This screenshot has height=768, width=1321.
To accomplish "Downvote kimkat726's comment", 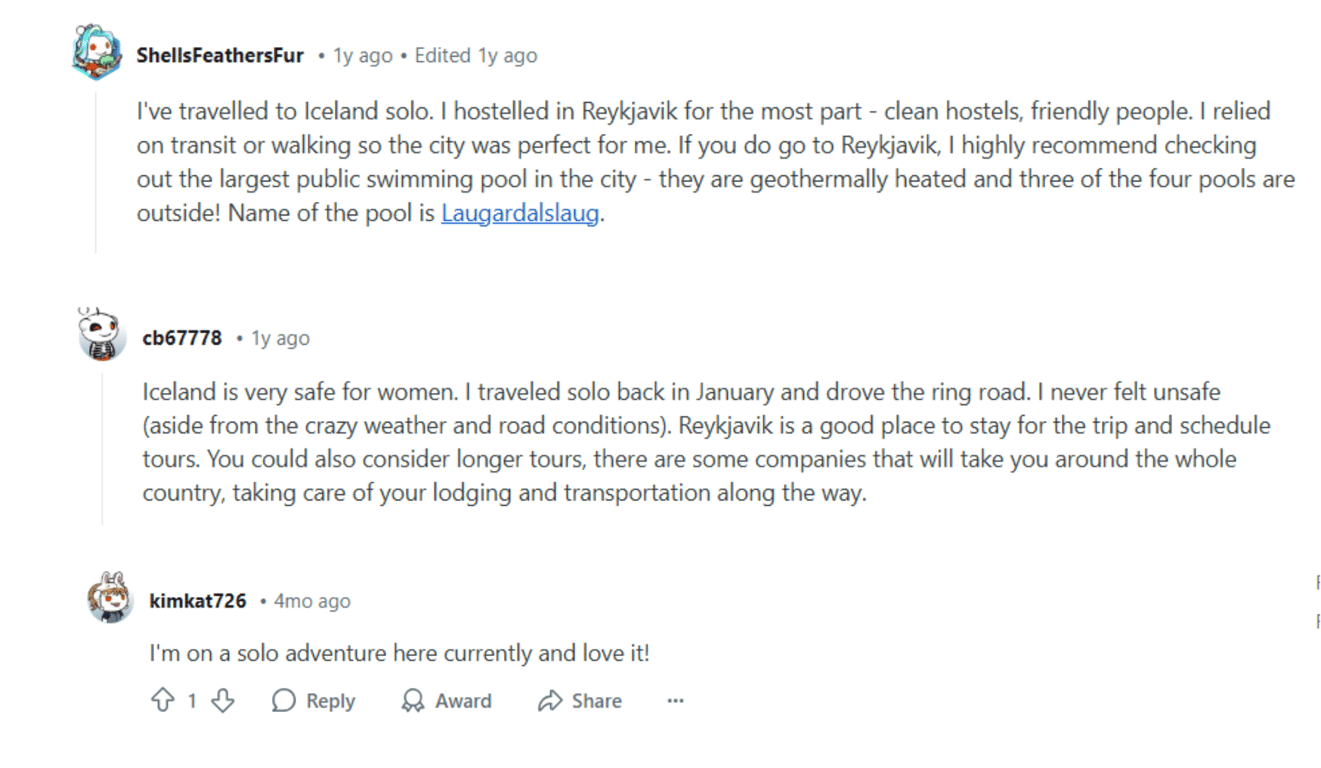I will click(x=222, y=701).
